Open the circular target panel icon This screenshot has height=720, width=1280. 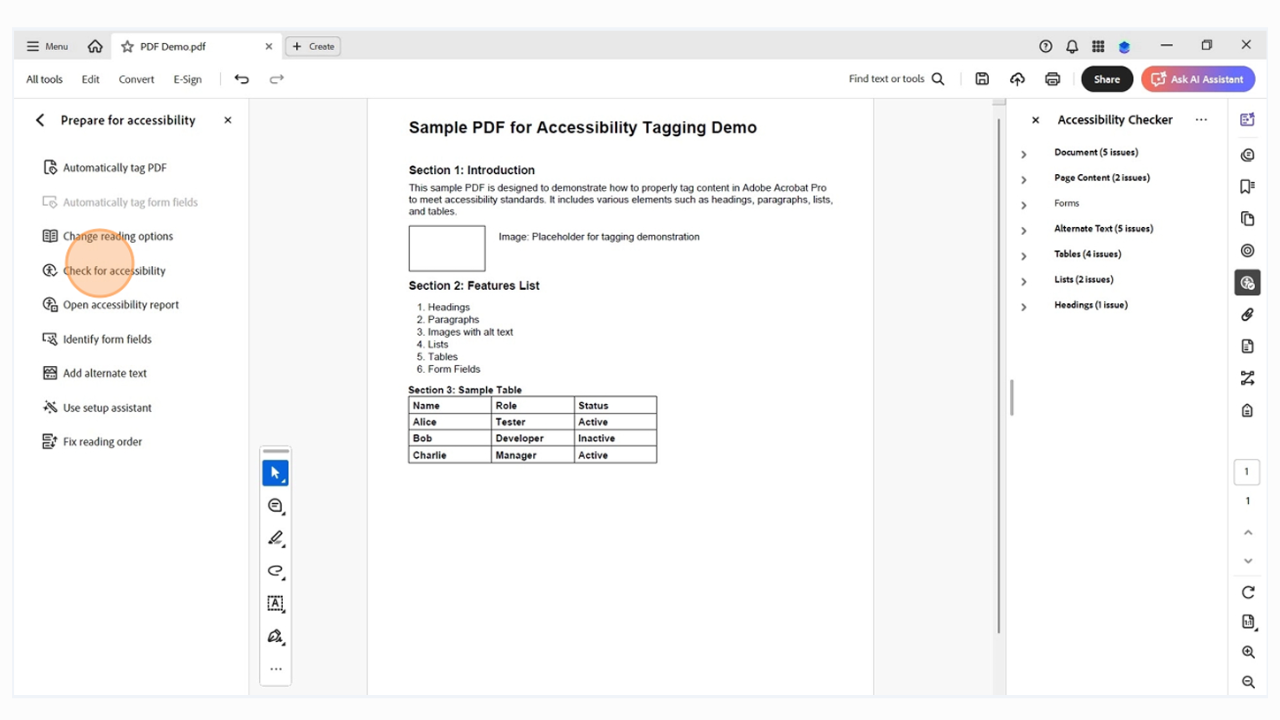(1247, 251)
